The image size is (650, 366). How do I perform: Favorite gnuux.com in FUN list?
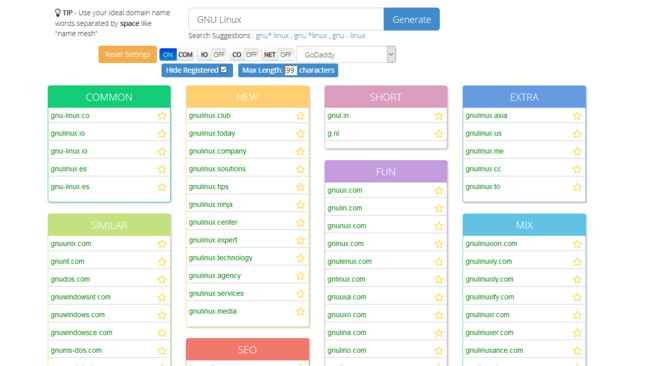[439, 191]
